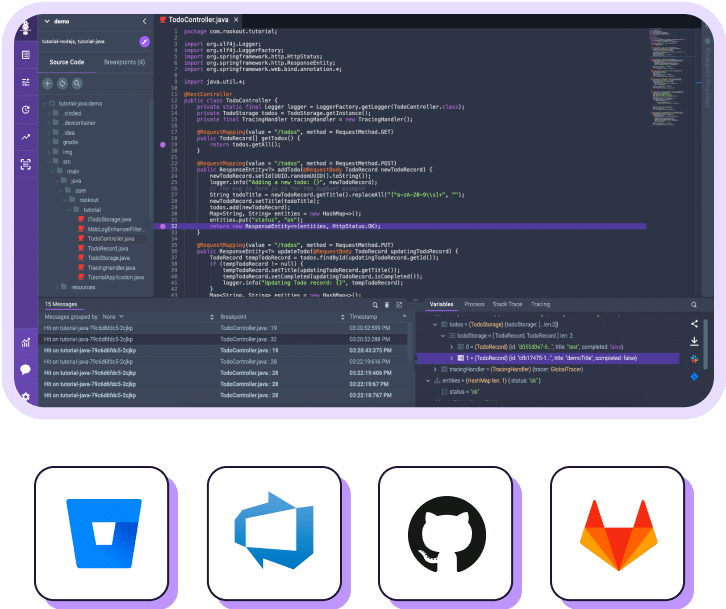Image resolution: width=726 pixels, height=609 pixels.
Task: Open ITodoStorage.java in the file tree
Action: [109, 220]
